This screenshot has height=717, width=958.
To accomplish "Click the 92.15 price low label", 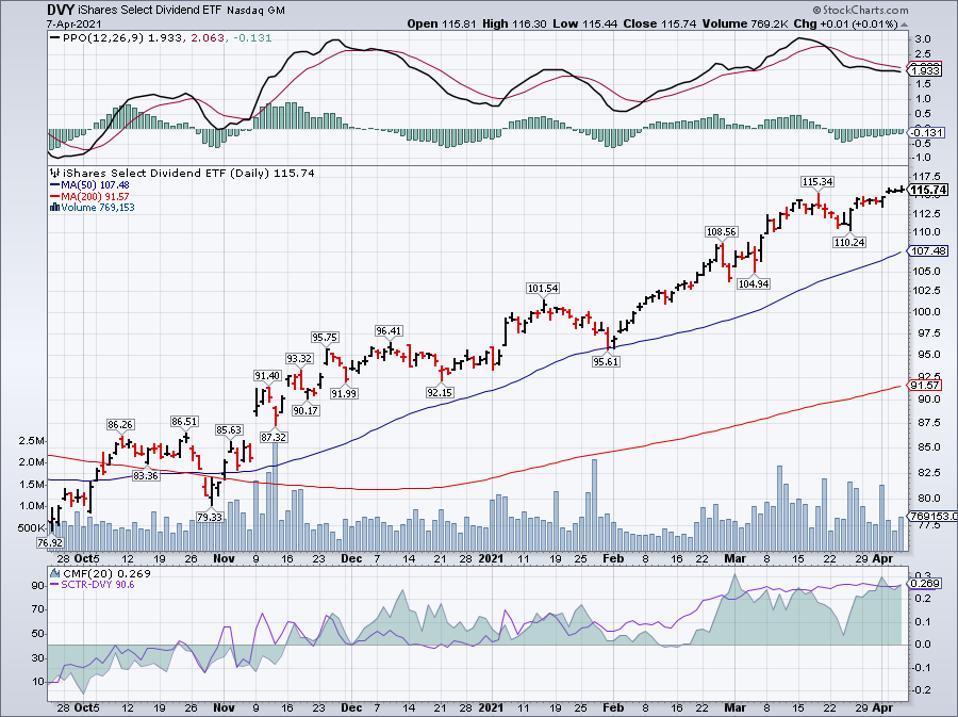I will pos(440,393).
